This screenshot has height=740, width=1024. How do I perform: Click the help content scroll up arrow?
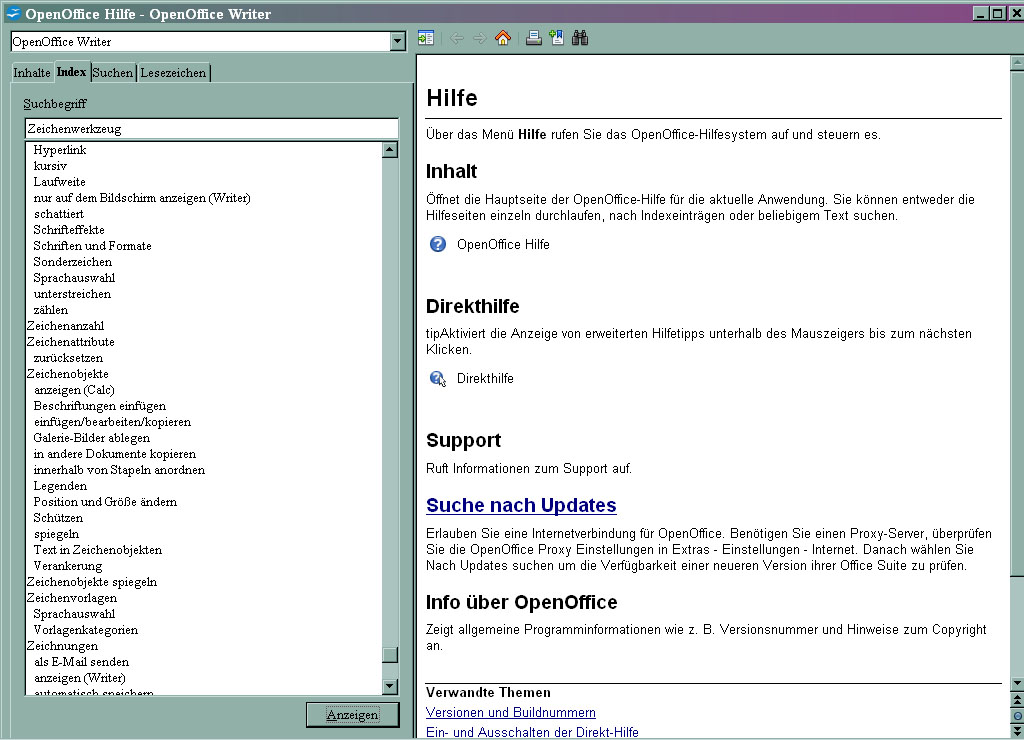point(1017,63)
